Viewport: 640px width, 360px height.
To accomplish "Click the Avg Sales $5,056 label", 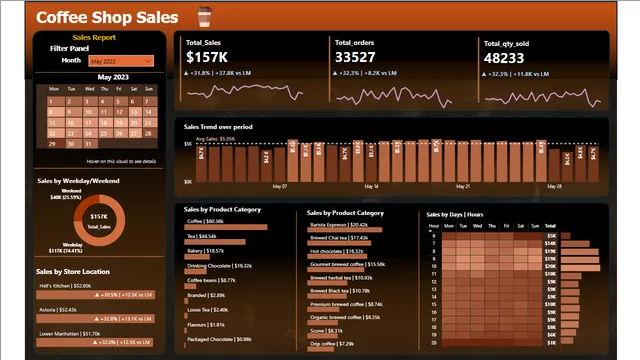I will click(215, 139).
